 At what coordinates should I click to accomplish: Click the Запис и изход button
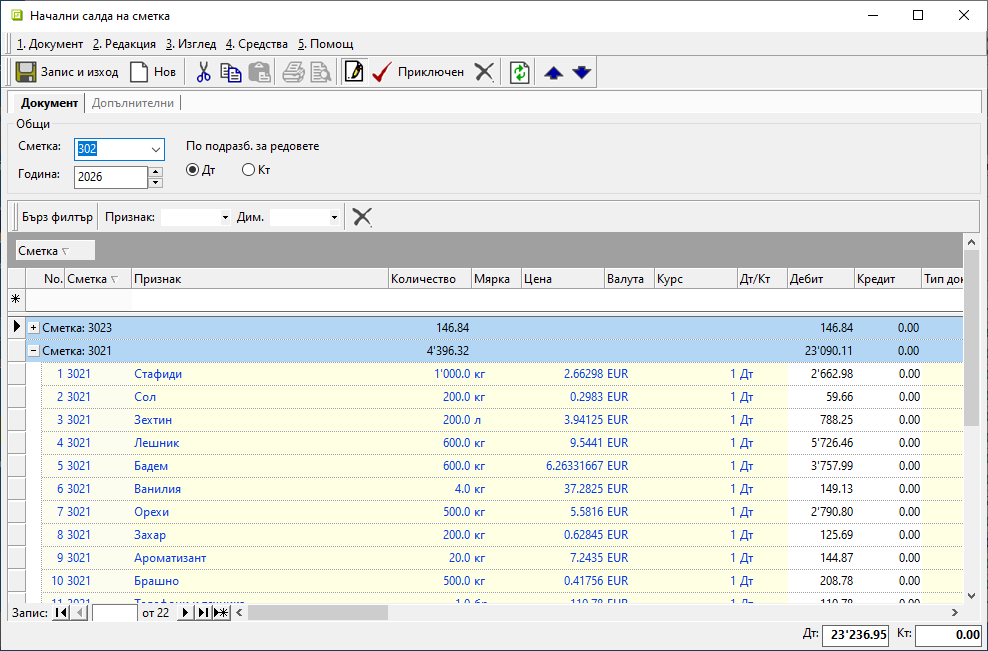coord(67,72)
